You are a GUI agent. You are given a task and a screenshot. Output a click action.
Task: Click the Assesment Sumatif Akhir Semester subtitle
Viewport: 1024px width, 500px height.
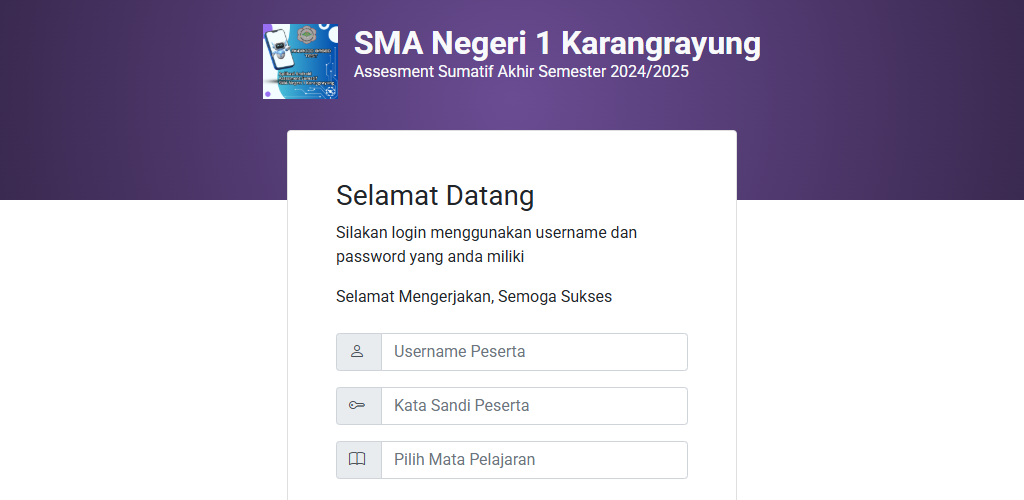[x=521, y=72]
